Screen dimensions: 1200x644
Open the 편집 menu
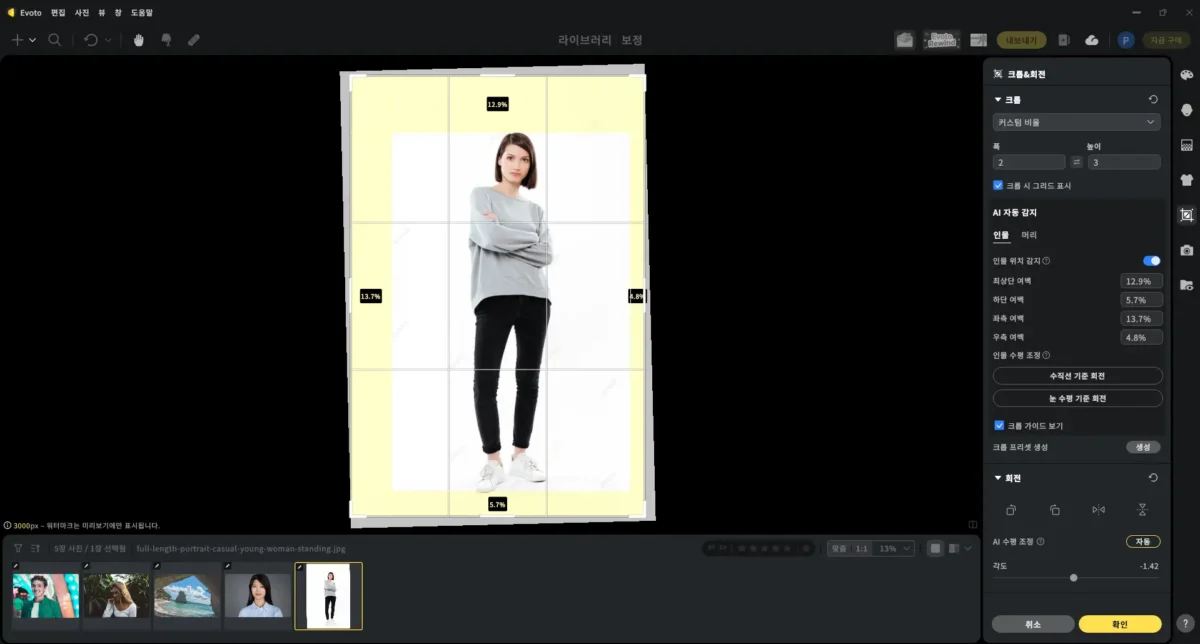click(58, 12)
